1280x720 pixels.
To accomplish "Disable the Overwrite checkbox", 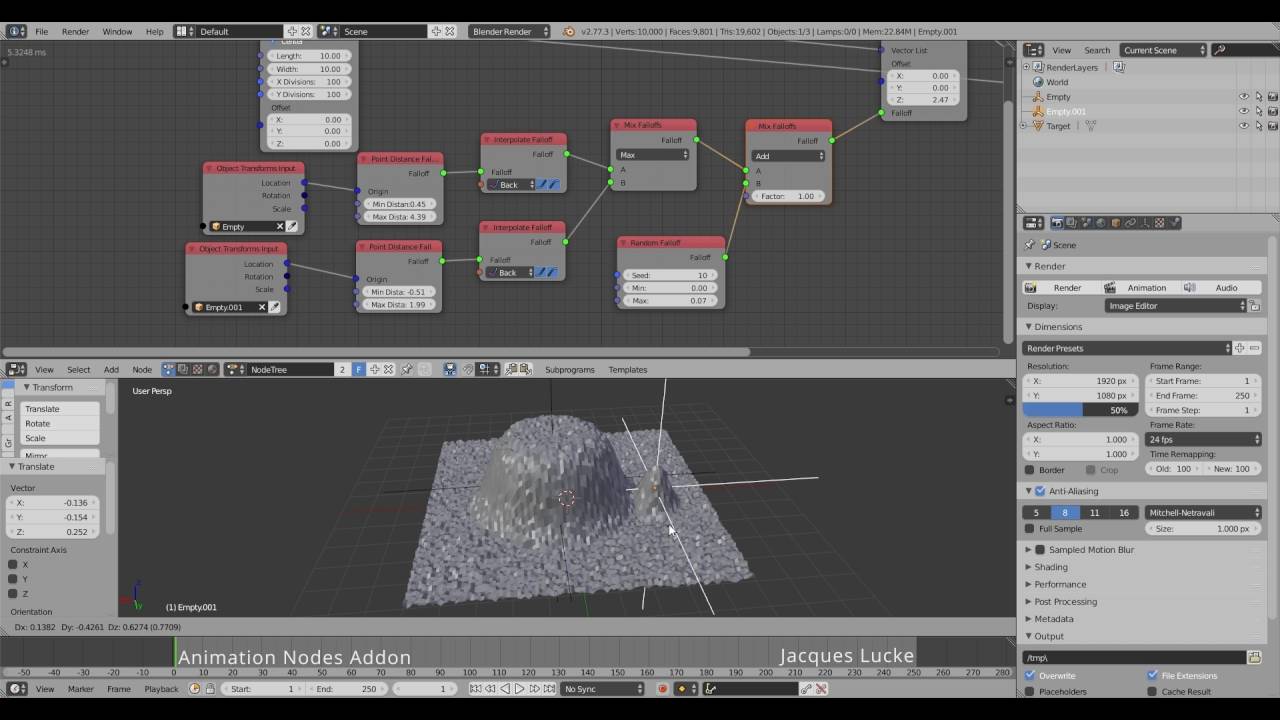I will [1030, 676].
